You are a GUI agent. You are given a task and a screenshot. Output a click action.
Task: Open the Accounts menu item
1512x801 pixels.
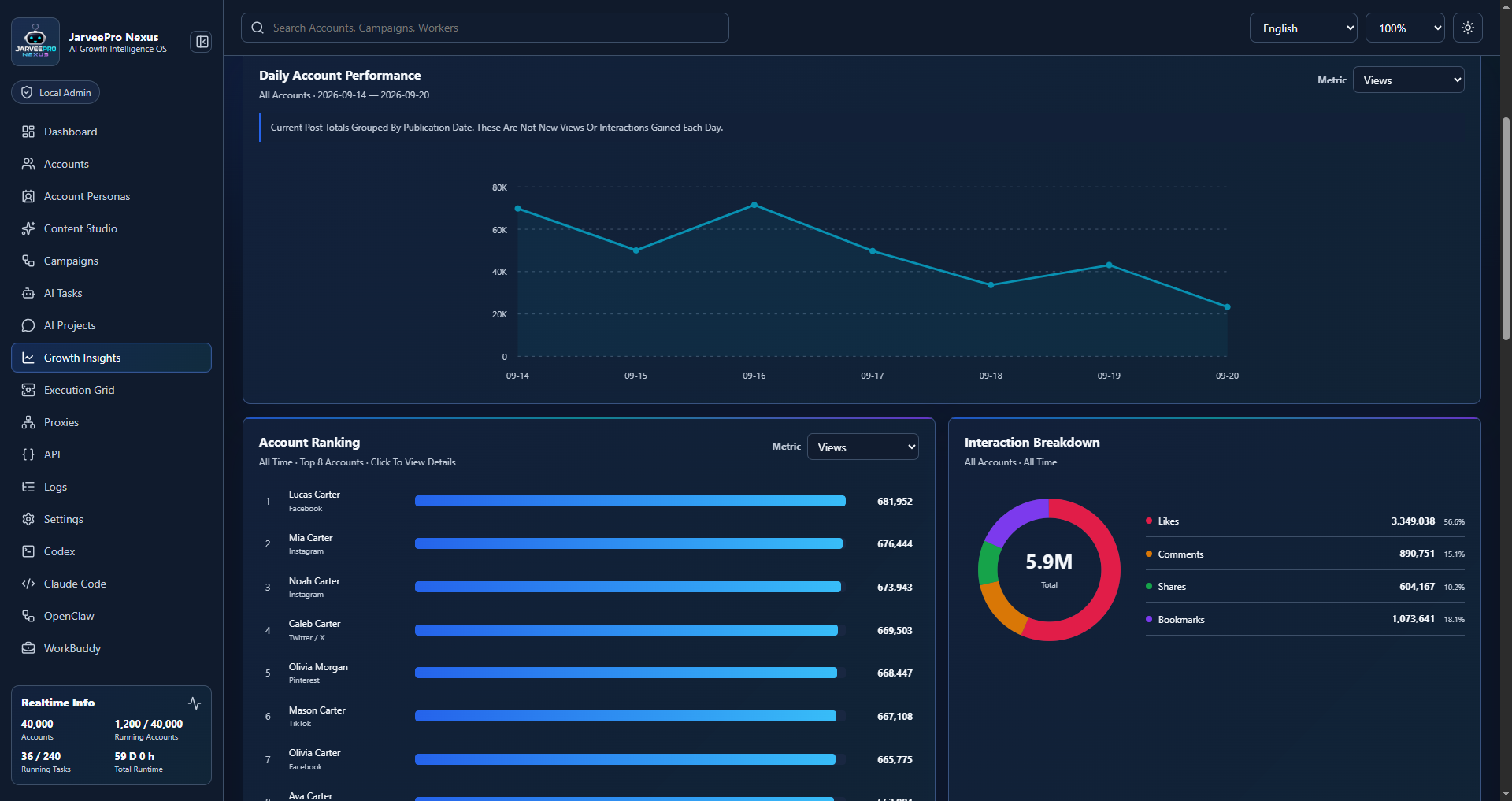111,164
